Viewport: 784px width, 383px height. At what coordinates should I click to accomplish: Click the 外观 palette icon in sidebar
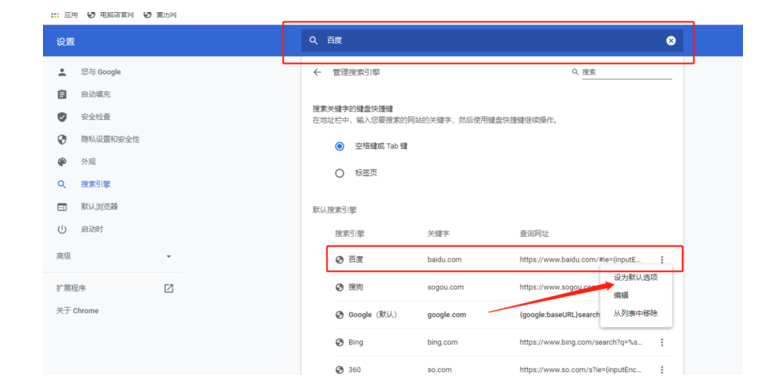pos(62,162)
